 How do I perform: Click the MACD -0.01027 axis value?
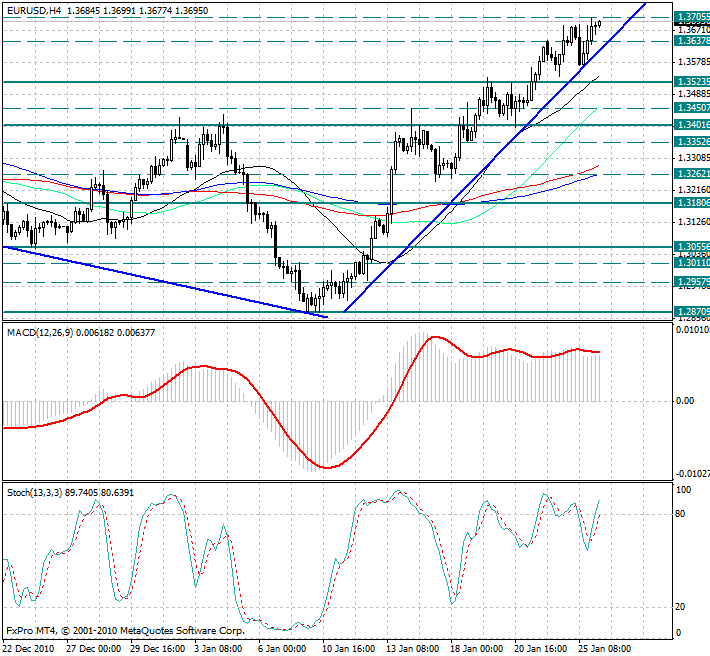point(693,474)
